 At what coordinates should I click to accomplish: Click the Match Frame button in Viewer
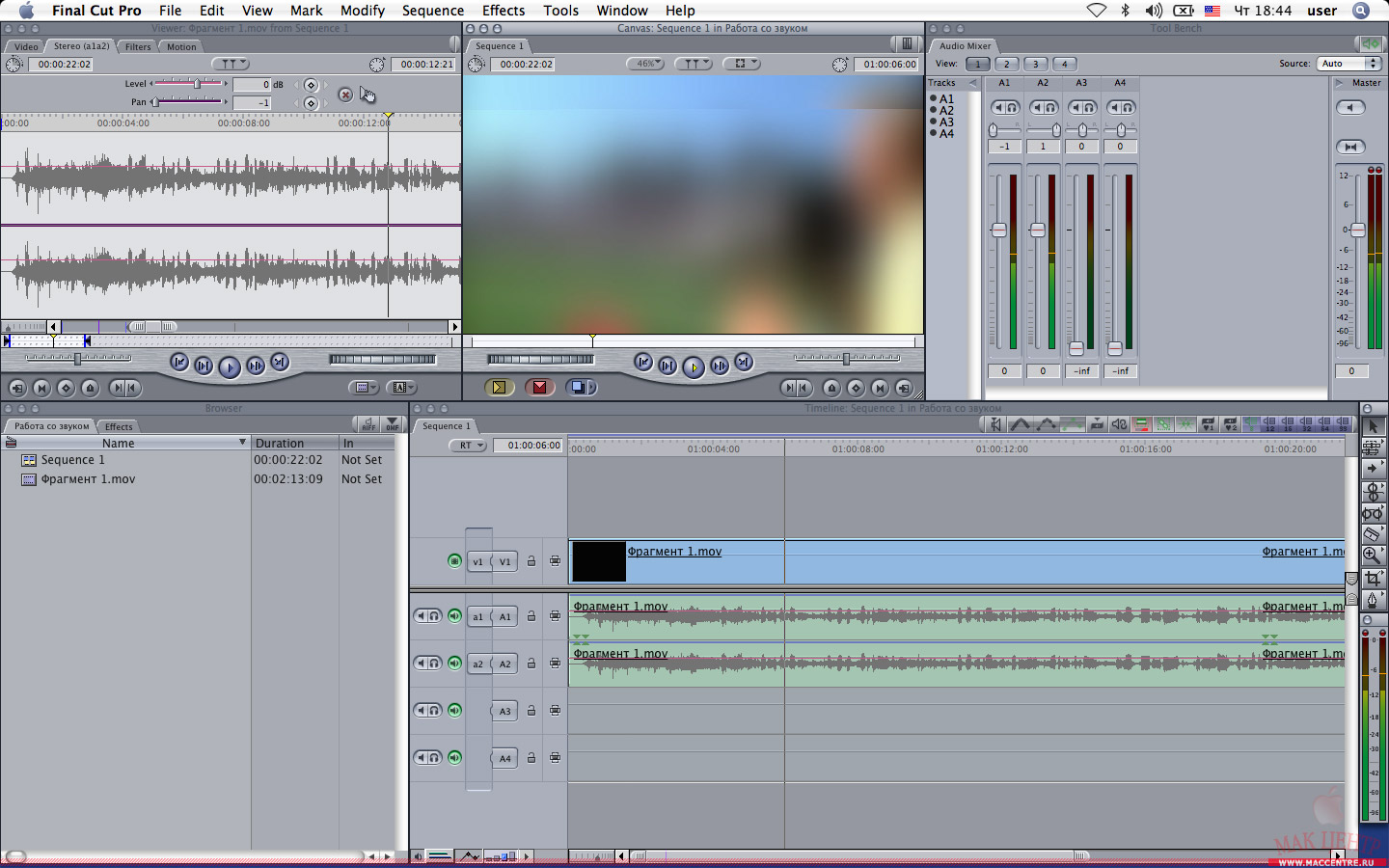tap(17, 388)
